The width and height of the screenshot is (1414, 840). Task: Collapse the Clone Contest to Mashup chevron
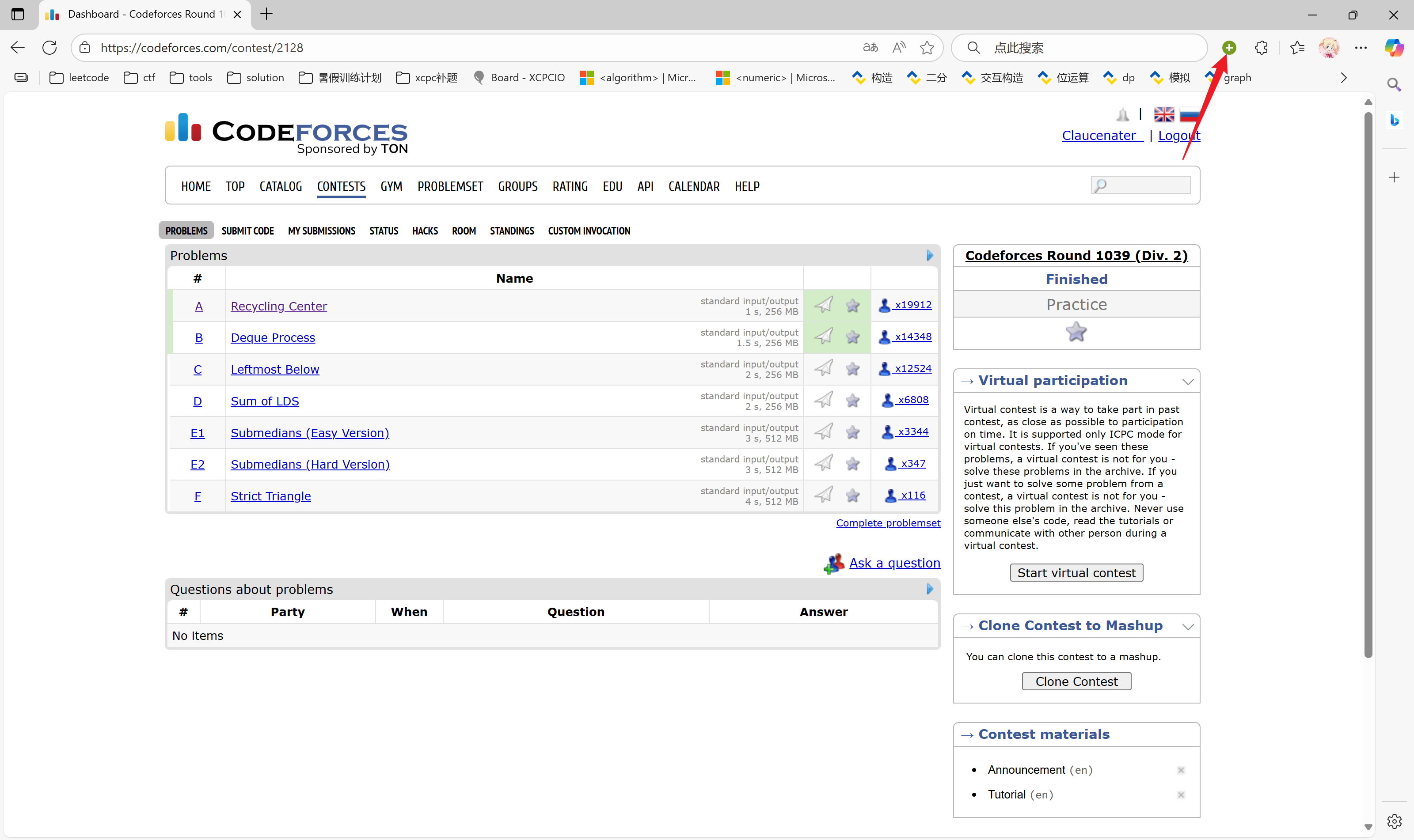click(1187, 627)
